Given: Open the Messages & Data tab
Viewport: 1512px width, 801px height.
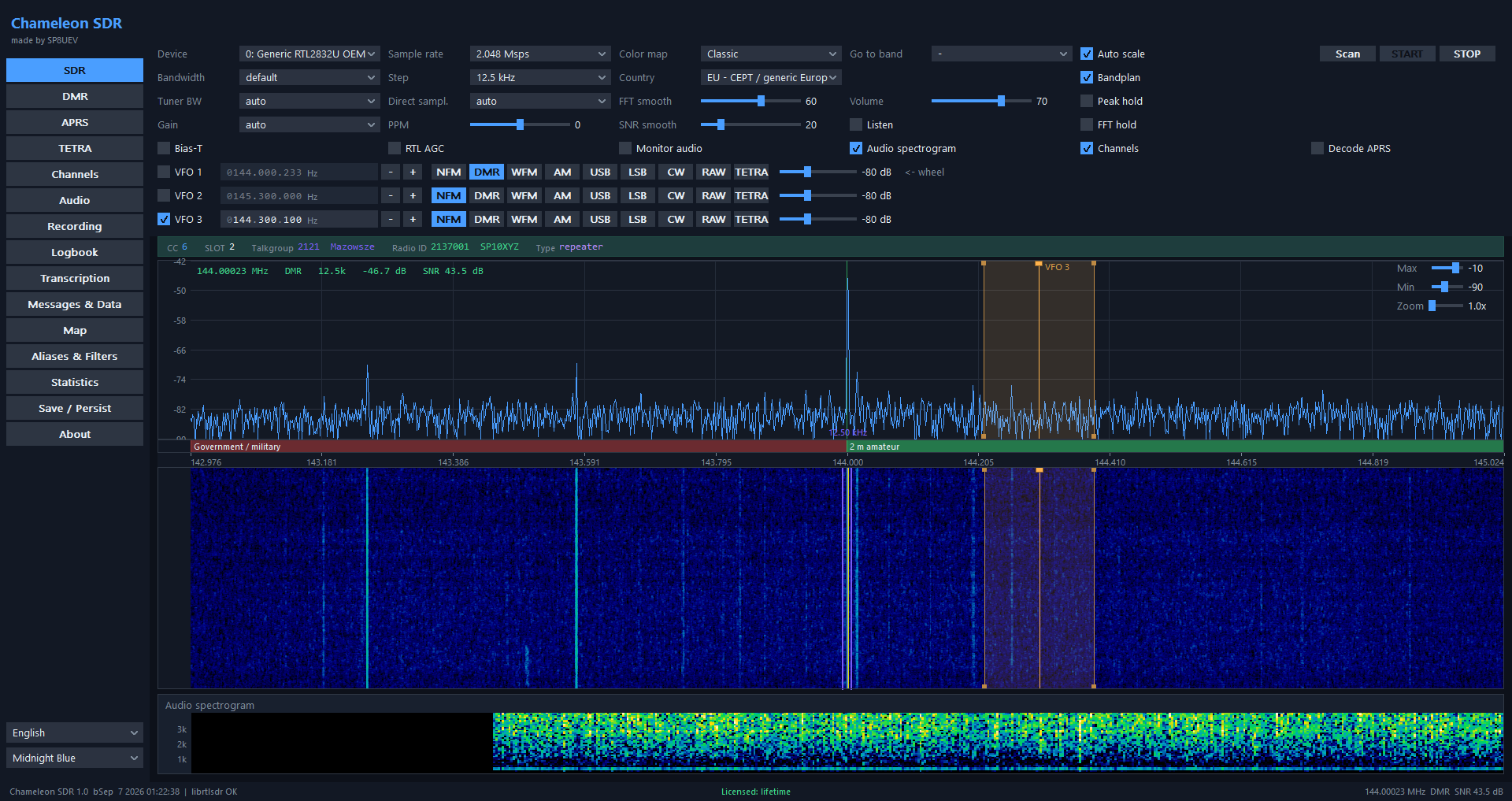Looking at the screenshot, I should point(75,304).
